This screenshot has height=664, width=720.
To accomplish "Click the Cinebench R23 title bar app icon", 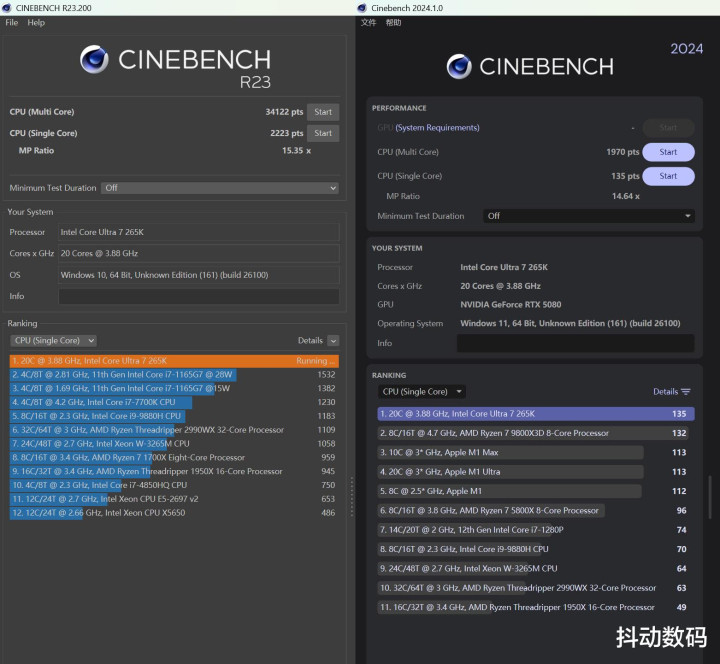I will click(x=7, y=8).
